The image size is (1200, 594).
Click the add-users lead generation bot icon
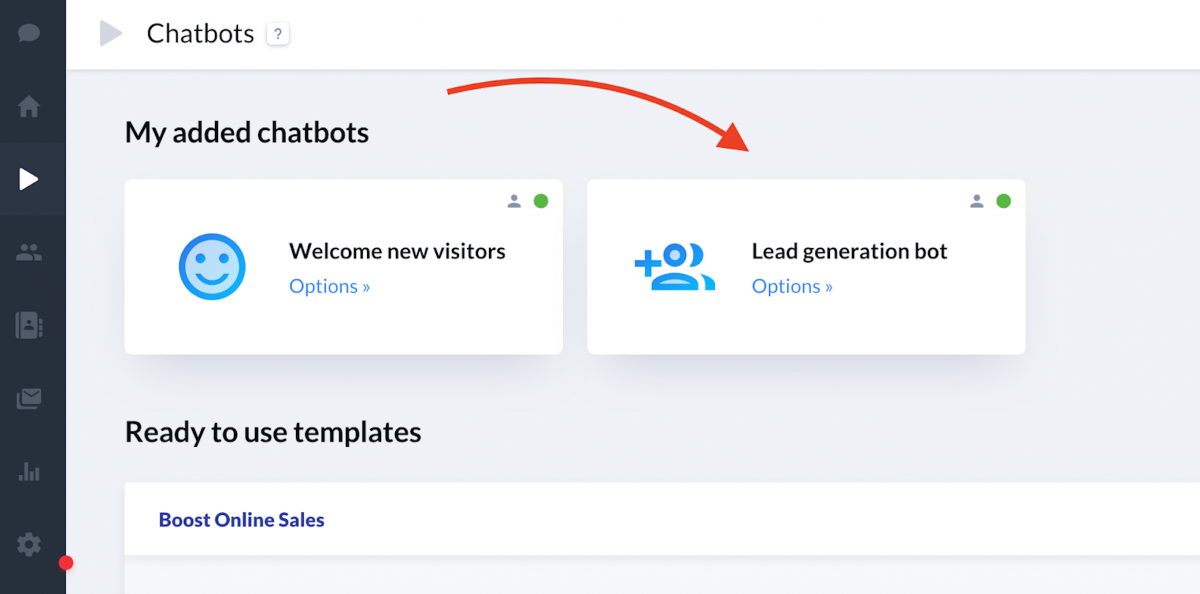(x=675, y=266)
